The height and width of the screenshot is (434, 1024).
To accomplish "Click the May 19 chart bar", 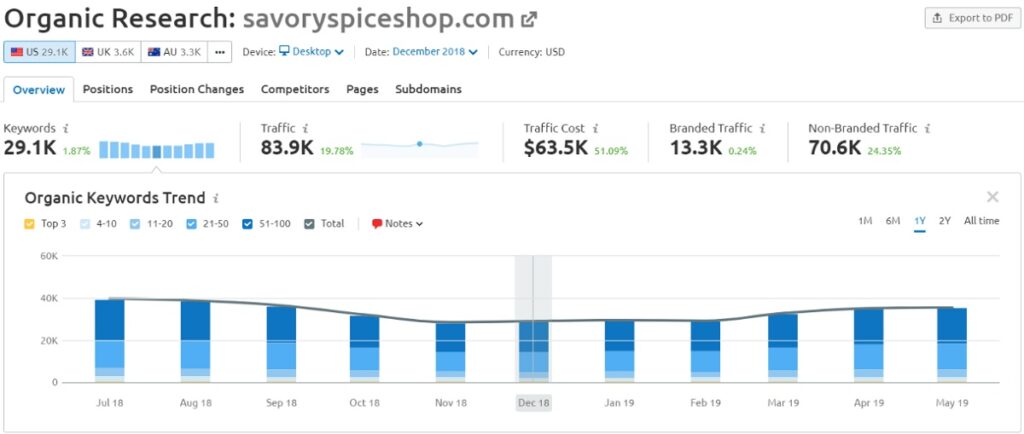I will 952,345.
